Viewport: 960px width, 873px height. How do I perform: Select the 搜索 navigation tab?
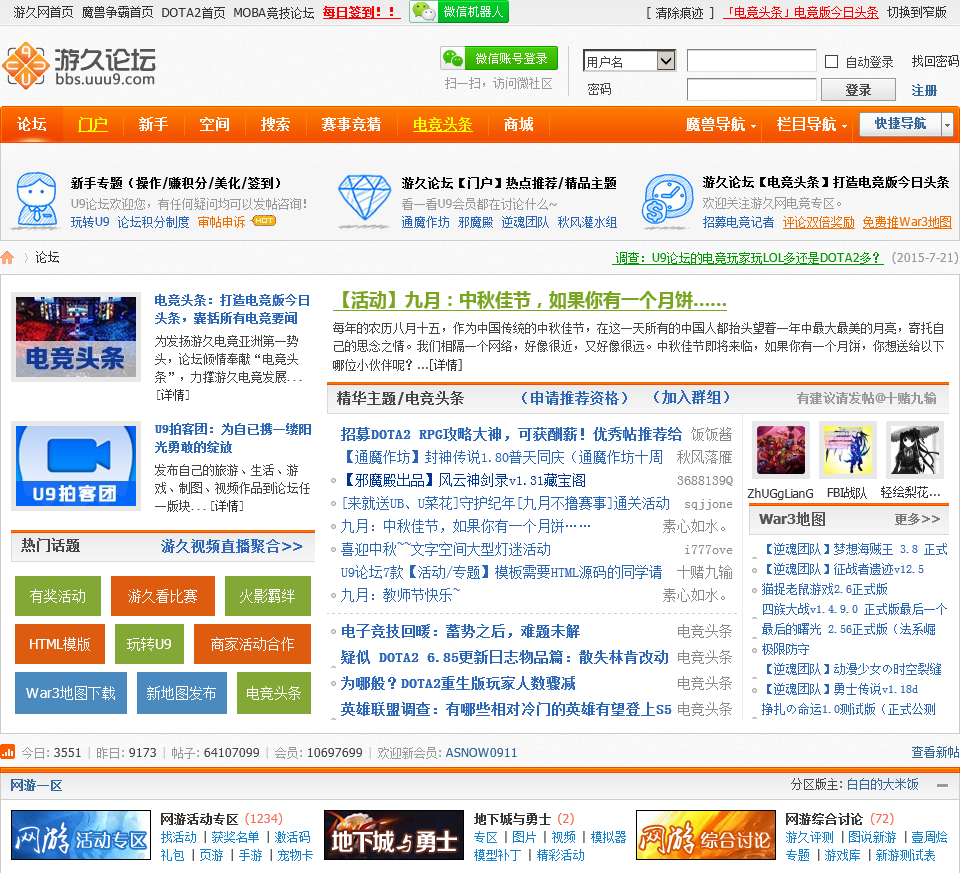[276, 125]
